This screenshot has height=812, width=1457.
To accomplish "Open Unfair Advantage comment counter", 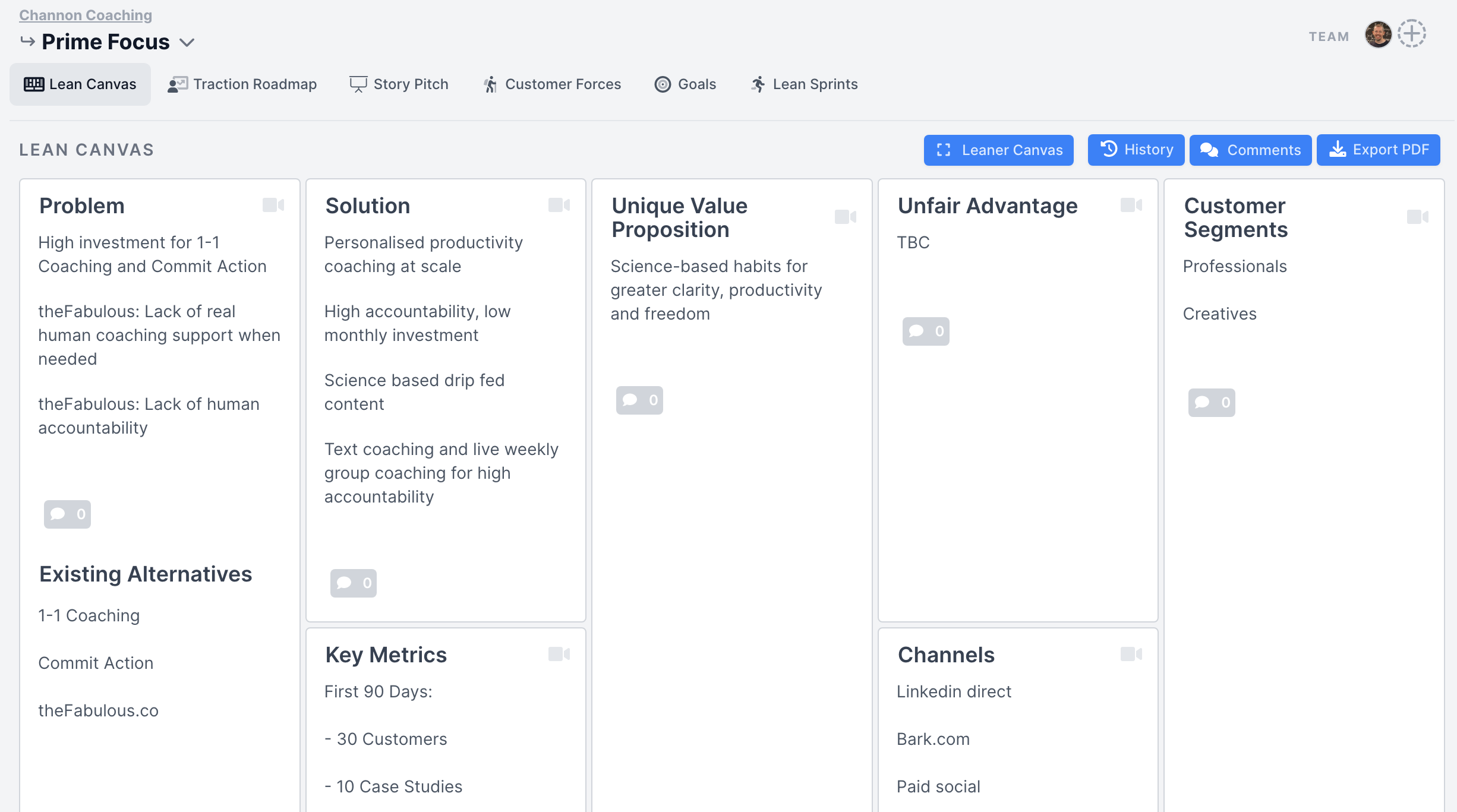I will coord(925,331).
